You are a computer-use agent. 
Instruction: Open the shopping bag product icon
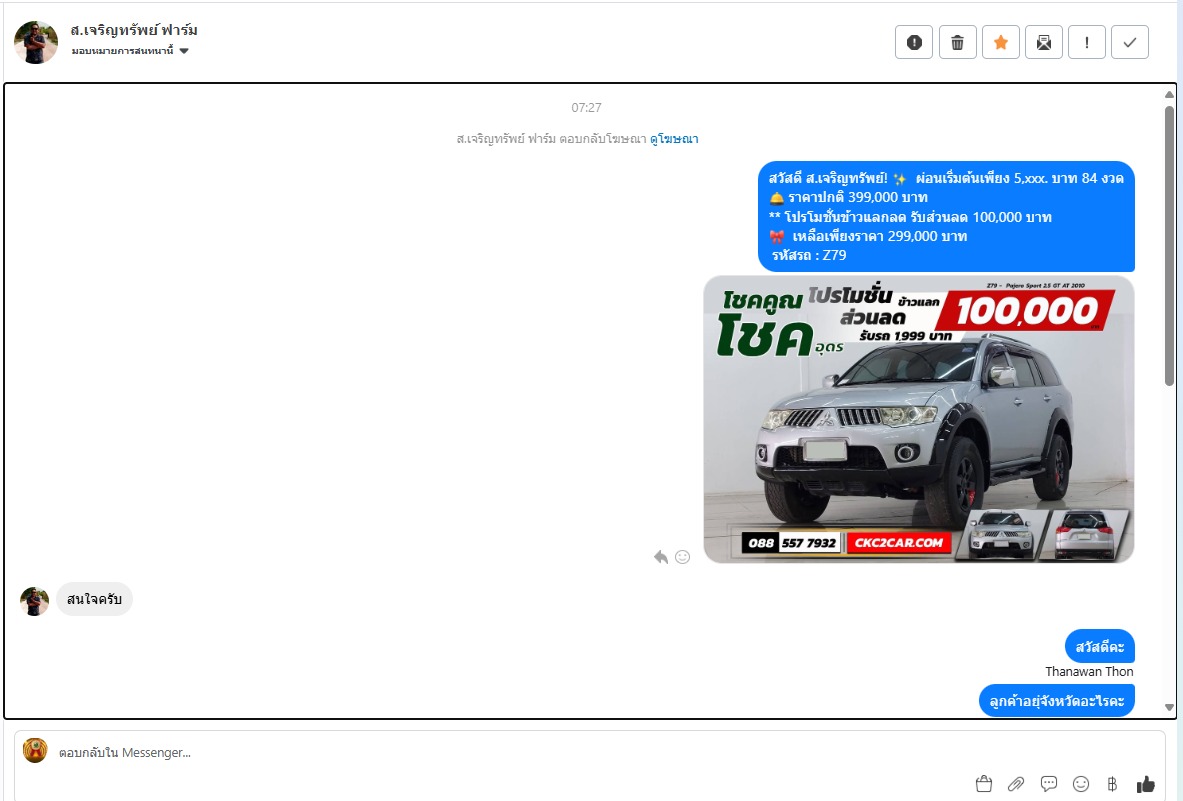tap(983, 783)
